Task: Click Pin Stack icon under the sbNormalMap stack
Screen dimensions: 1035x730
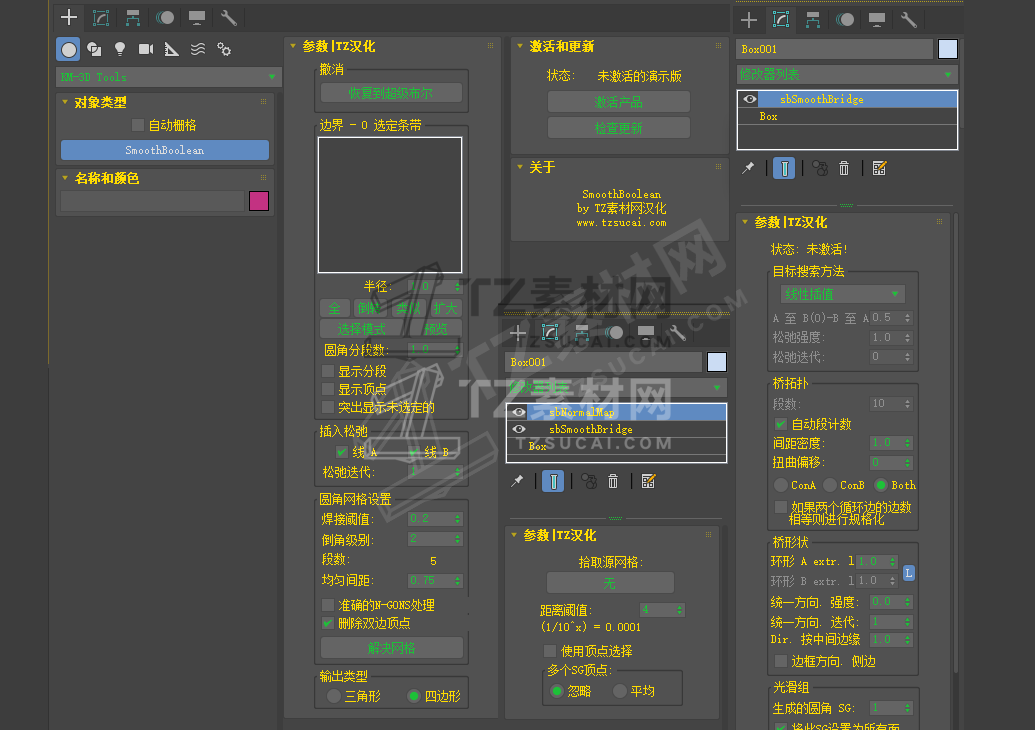Action: (517, 481)
